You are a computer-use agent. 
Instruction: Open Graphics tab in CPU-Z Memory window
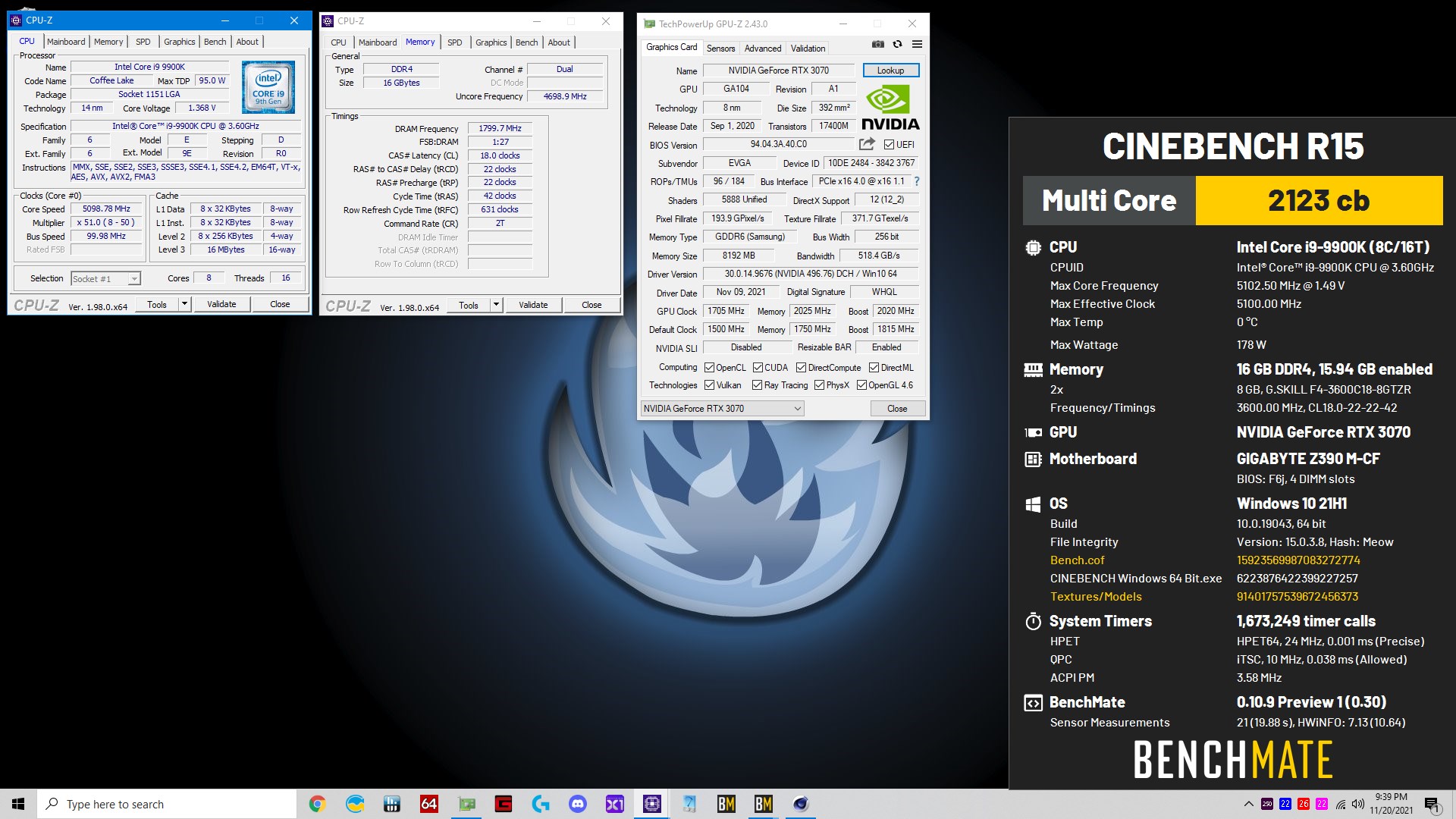click(491, 42)
